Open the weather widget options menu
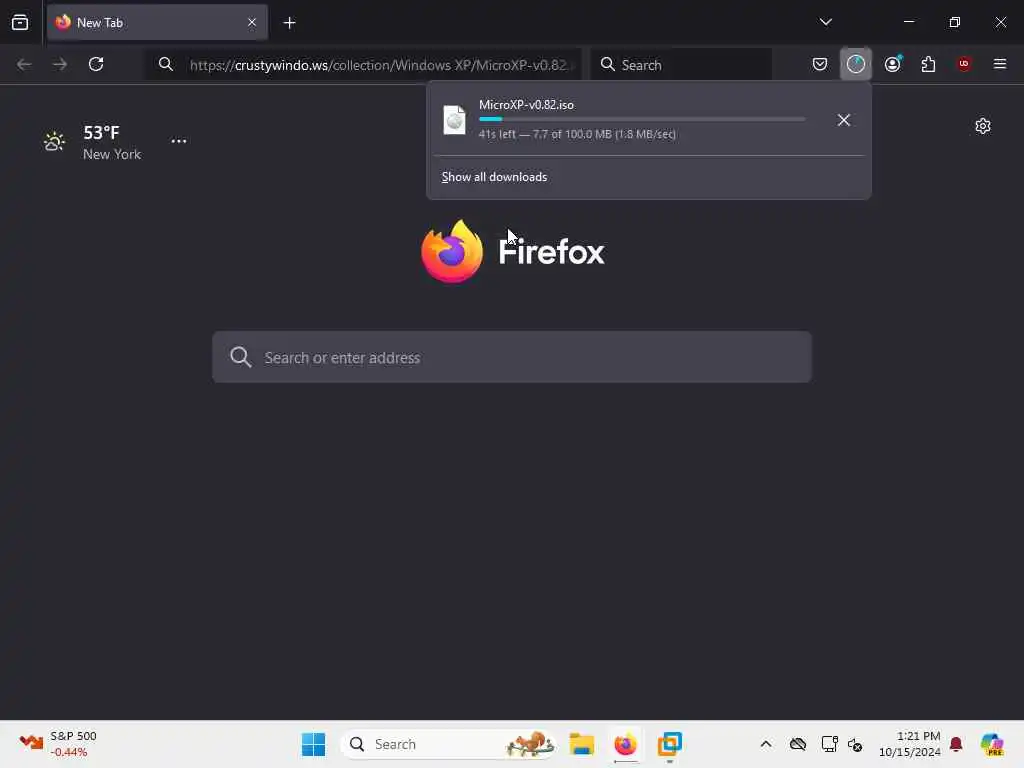Image resolution: width=1024 pixels, height=768 pixels. pyautogui.click(x=178, y=141)
